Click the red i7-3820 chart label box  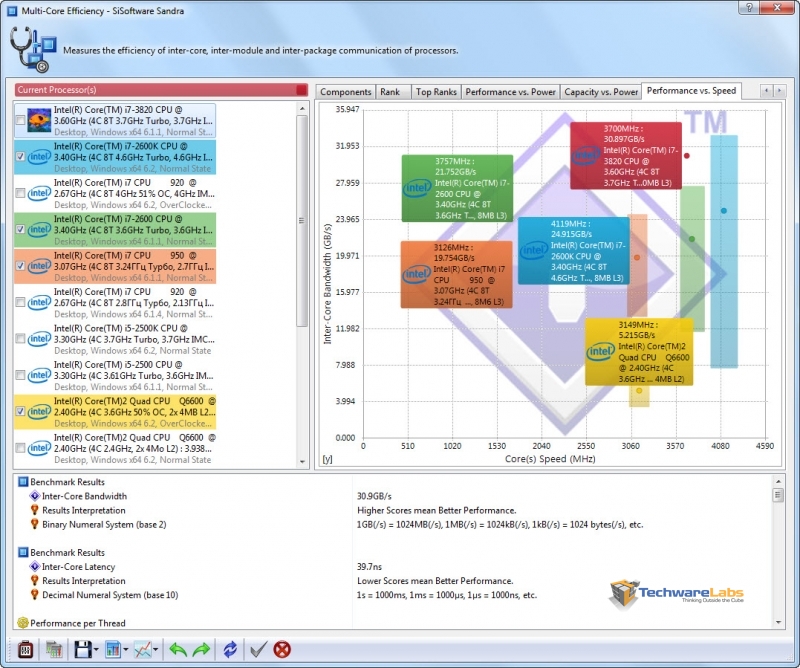click(626, 156)
